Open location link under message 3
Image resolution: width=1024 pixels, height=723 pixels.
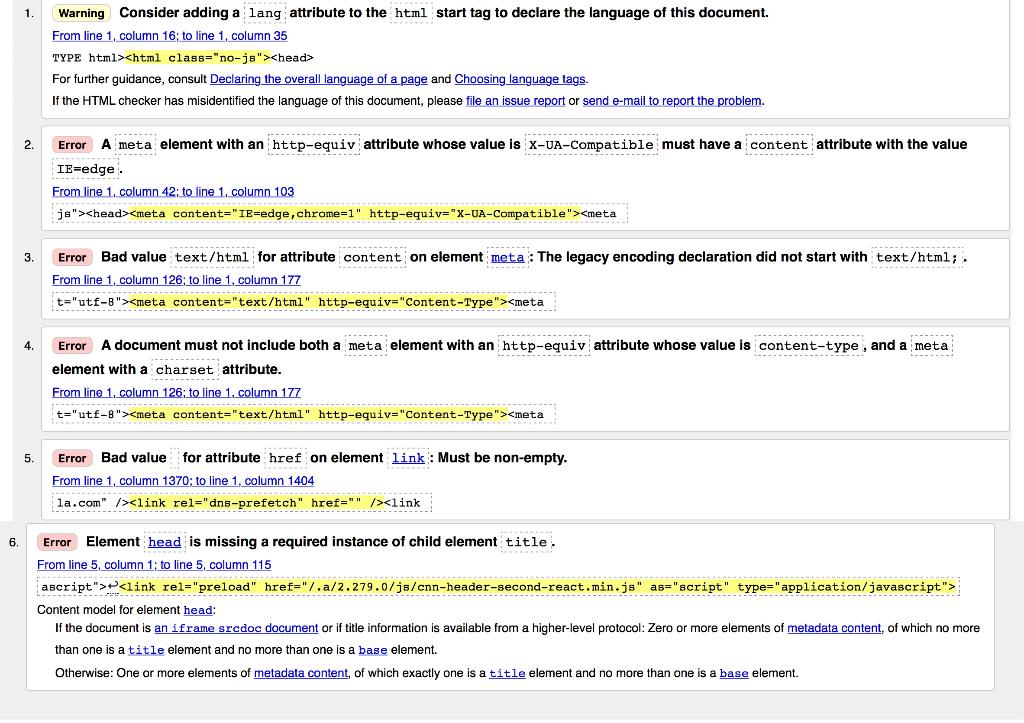(176, 280)
